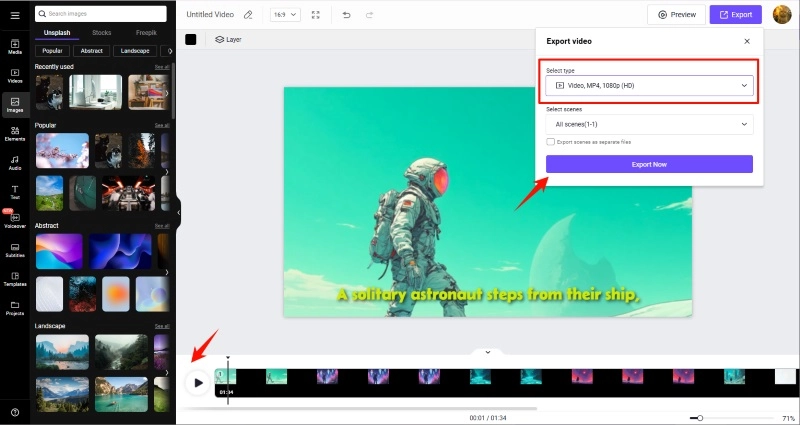Open the hamburger main menu
Viewport: 800px width, 425px height.
coord(15,15)
